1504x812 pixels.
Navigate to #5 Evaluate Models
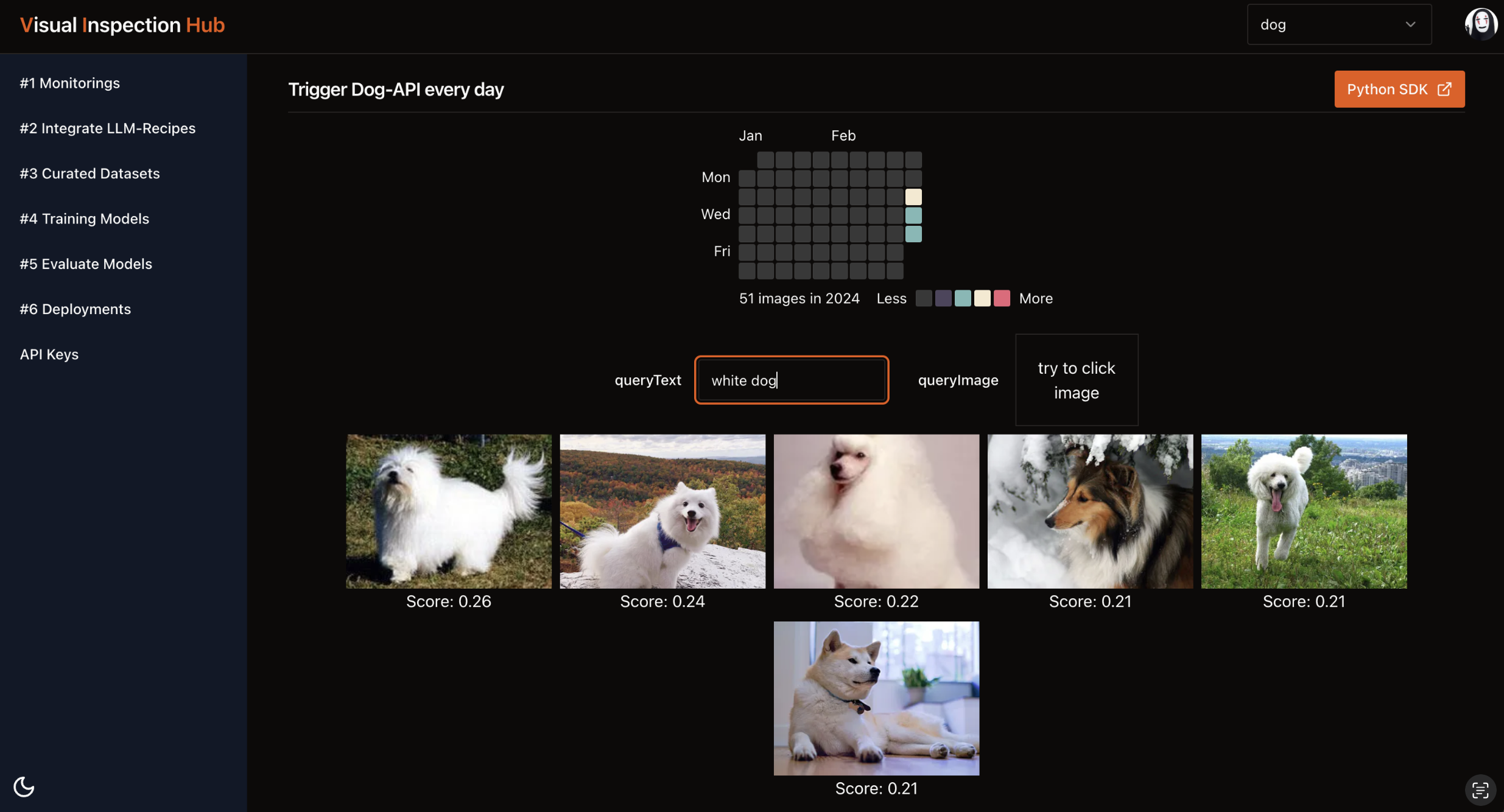tap(86, 264)
